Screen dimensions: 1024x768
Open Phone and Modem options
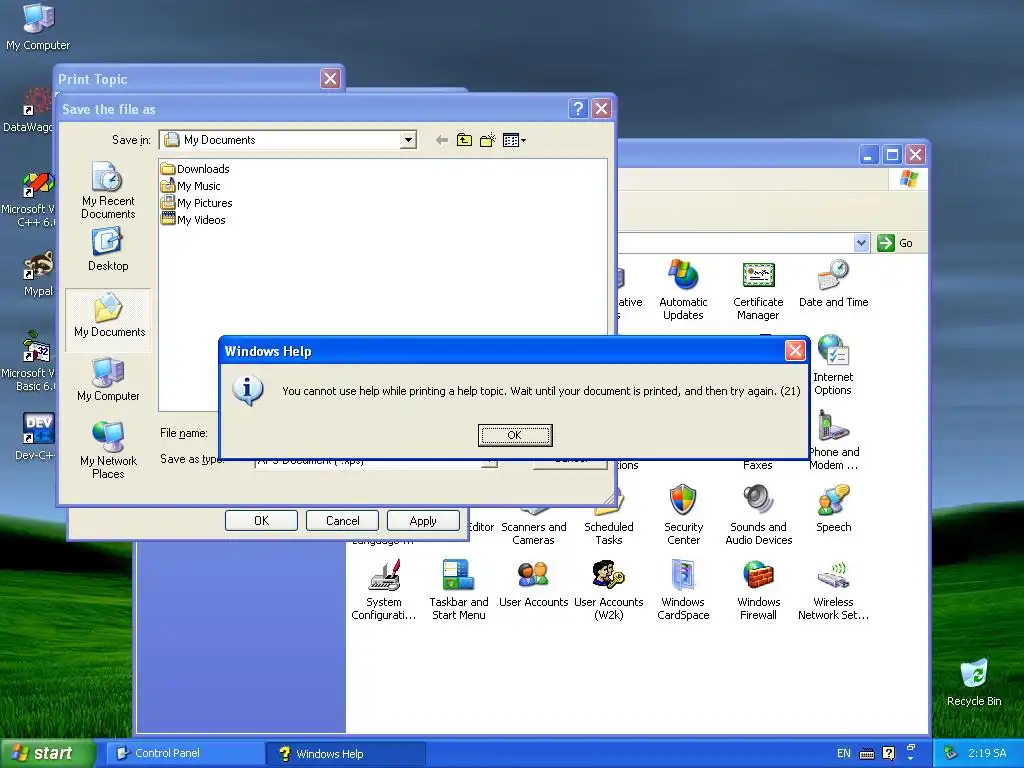pos(834,440)
